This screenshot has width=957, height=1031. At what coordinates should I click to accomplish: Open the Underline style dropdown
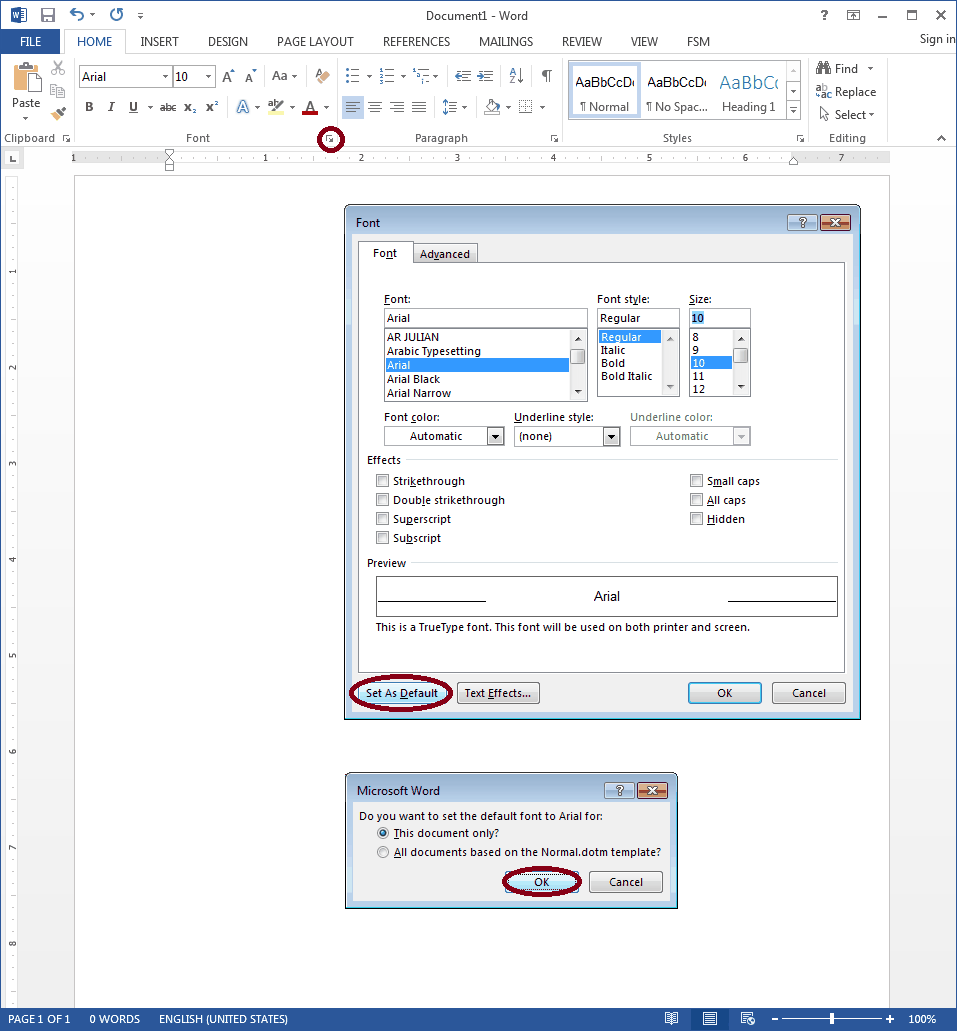coord(612,436)
